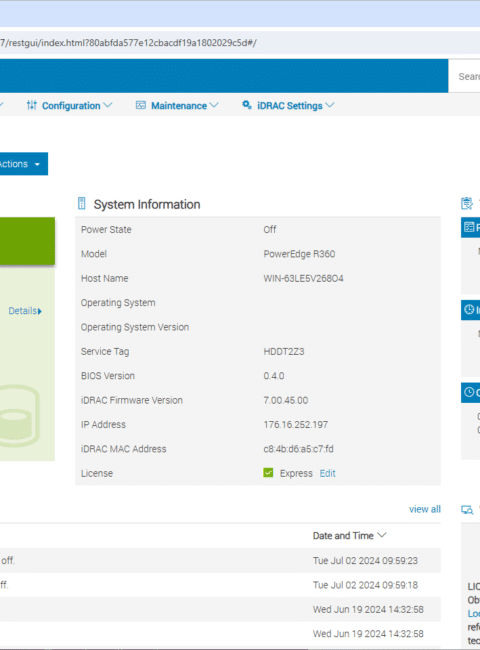Select iDRAC firmware version 7.00.45.00
480x650 pixels.
286,400
